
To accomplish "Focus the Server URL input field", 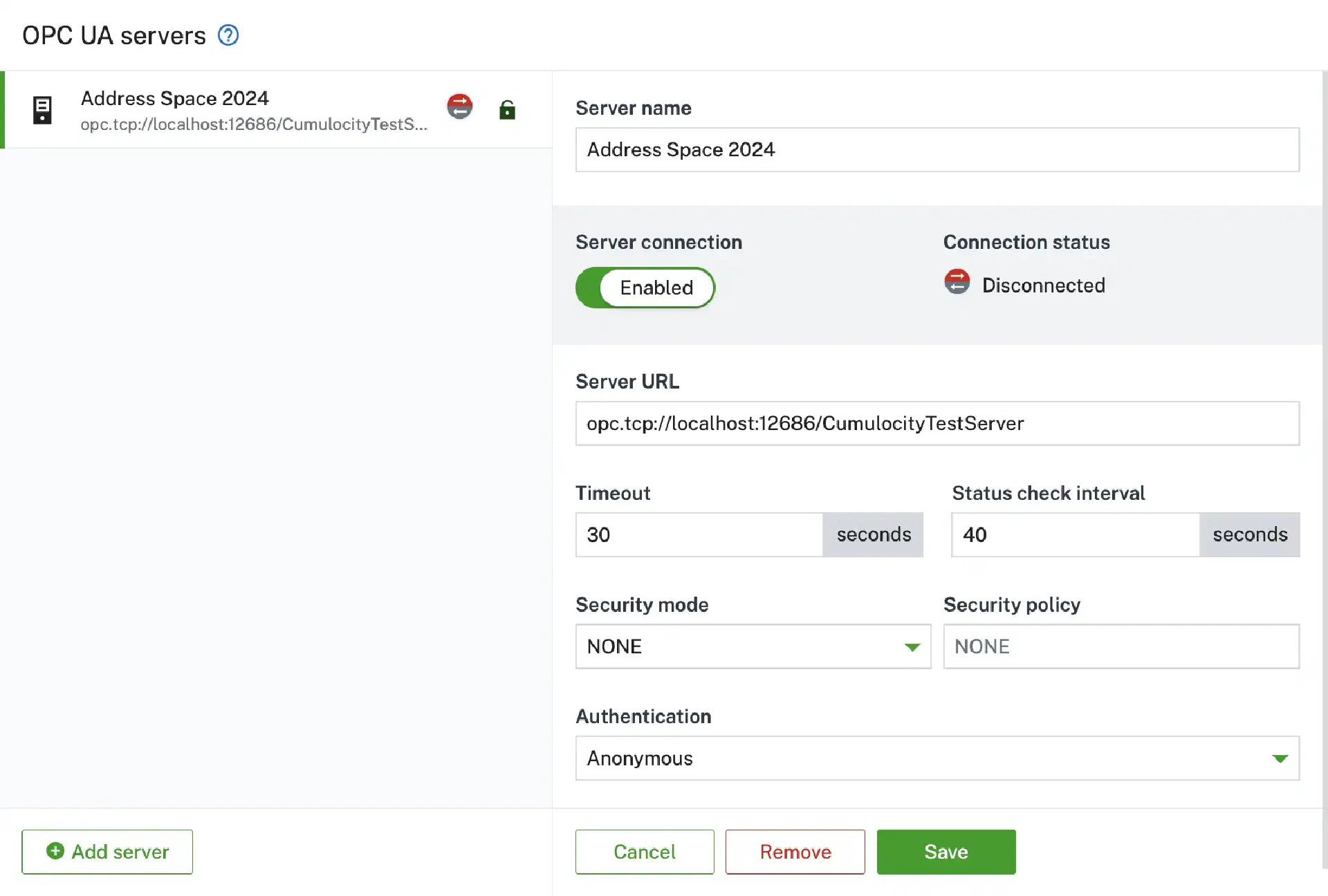I will (937, 423).
